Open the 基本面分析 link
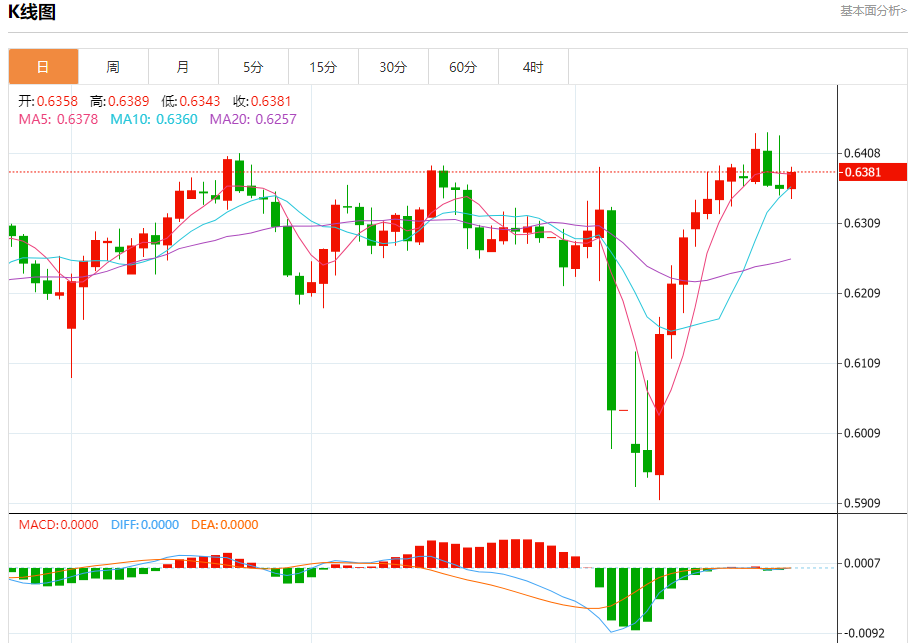 pos(873,10)
